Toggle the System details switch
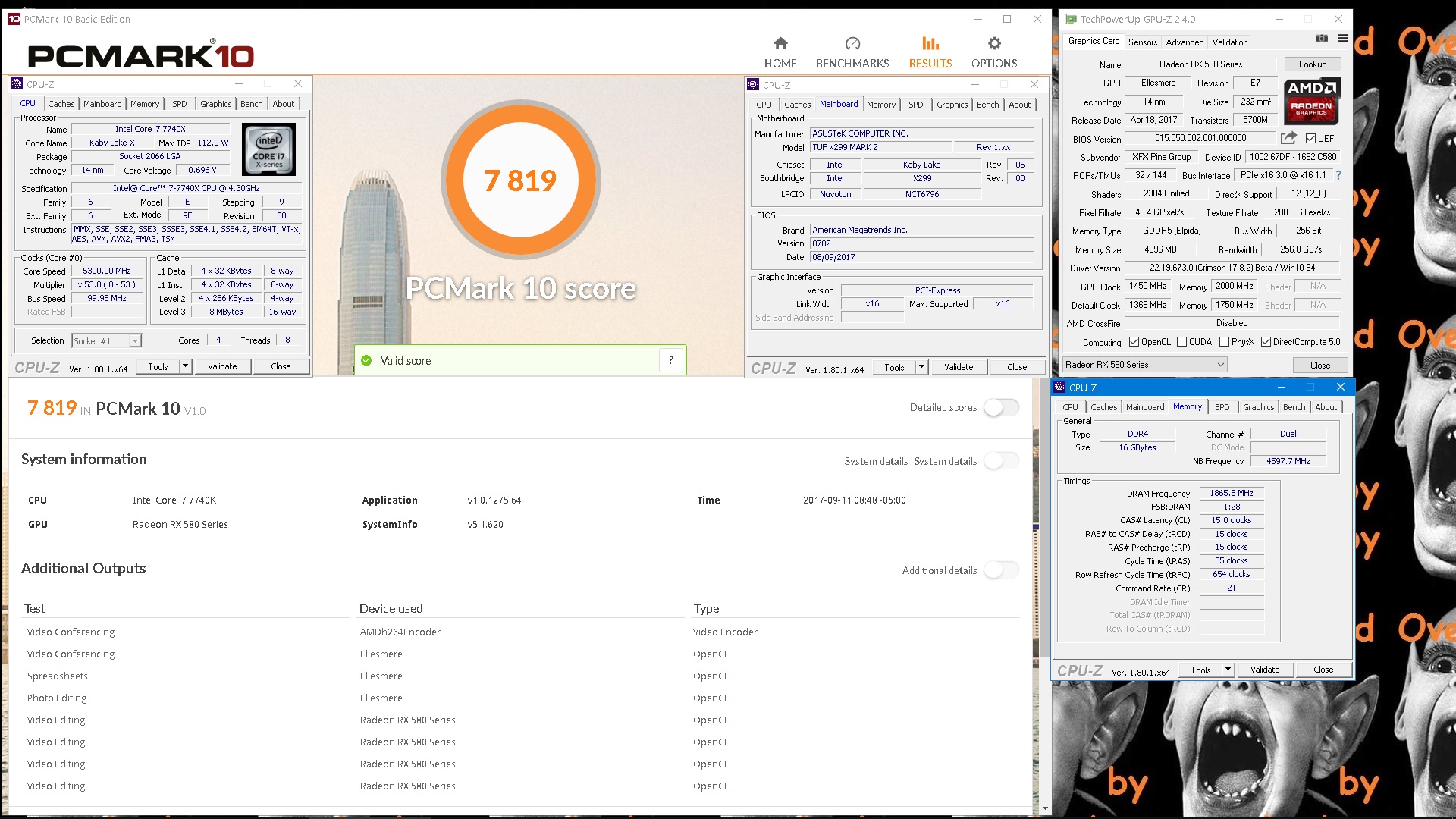This screenshot has width=1456, height=819. click(1002, 461)
